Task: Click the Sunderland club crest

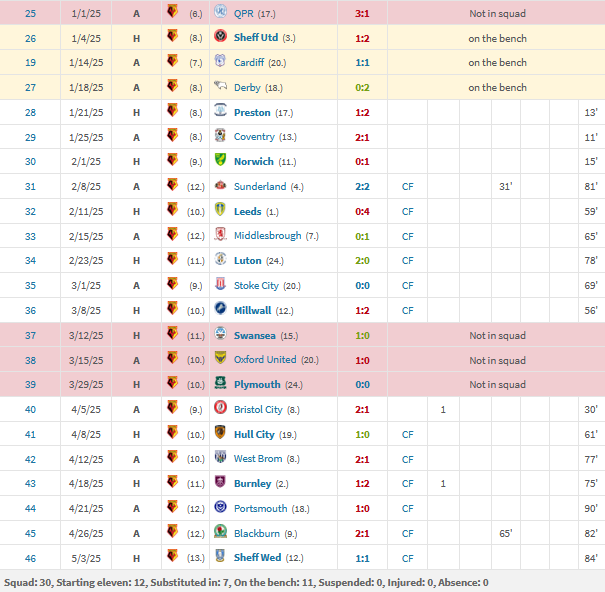Action: (220, 185)
